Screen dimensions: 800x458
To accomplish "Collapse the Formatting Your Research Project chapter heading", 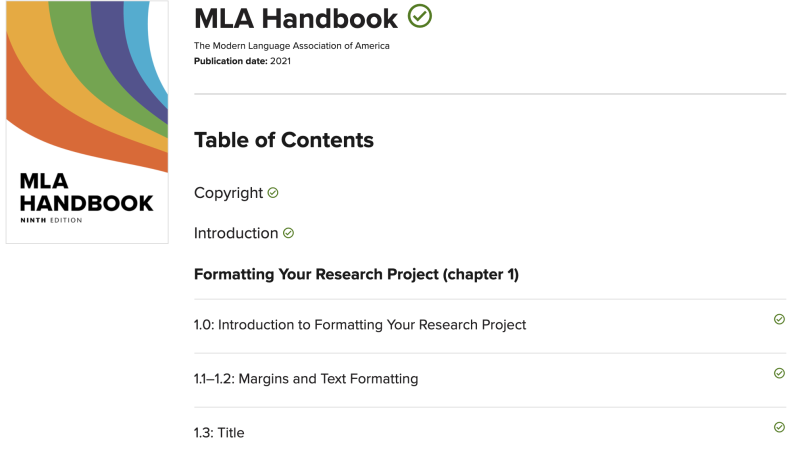I will pos(356,274).
